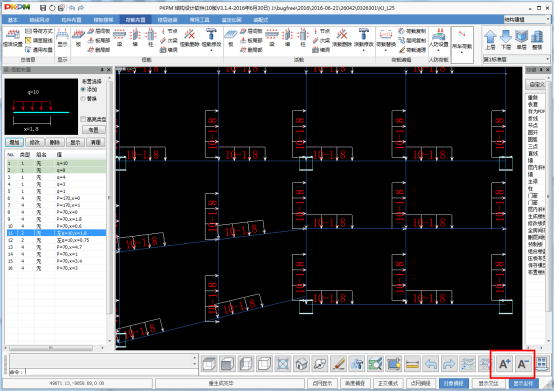Toggle 正交模式 ortho mode in status bar
555x391 pixels.
pyautogui.click(x=388, y=383)
